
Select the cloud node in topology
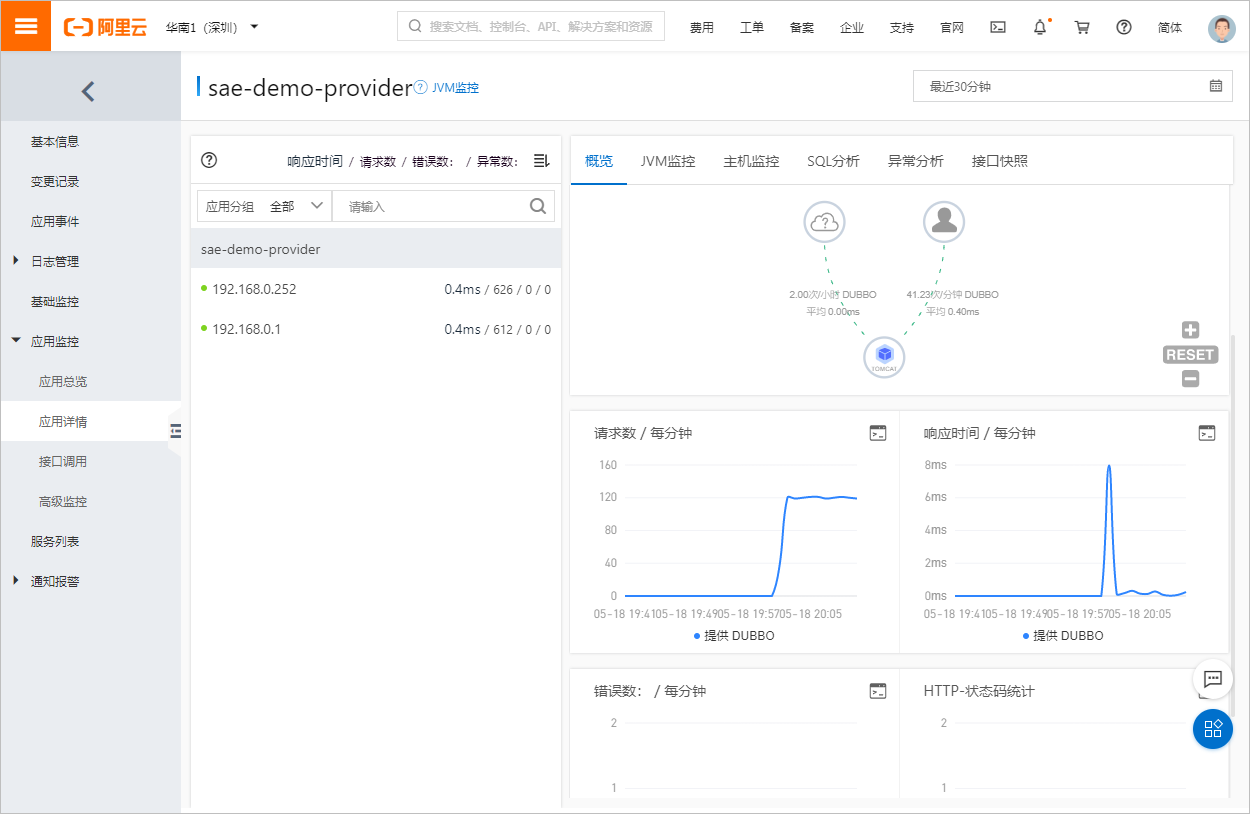coord(825,221)
